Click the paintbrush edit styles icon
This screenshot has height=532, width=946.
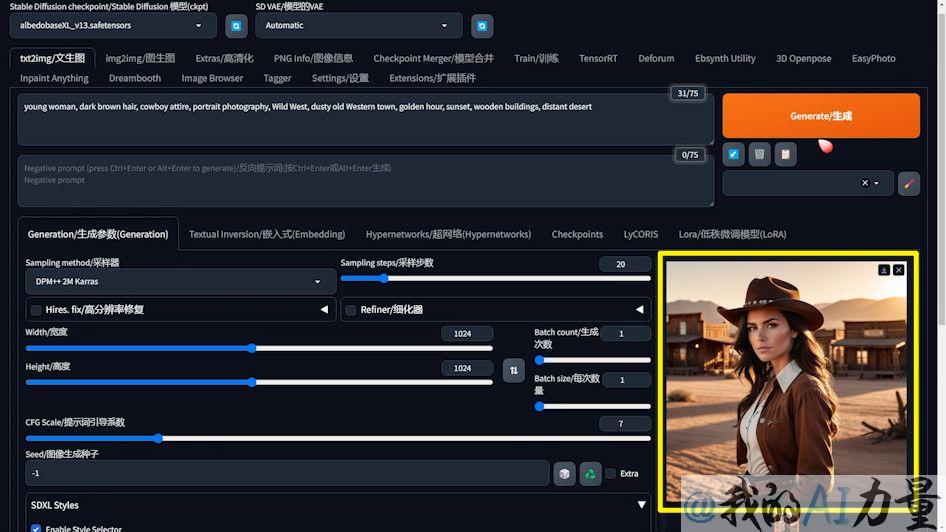909,183
